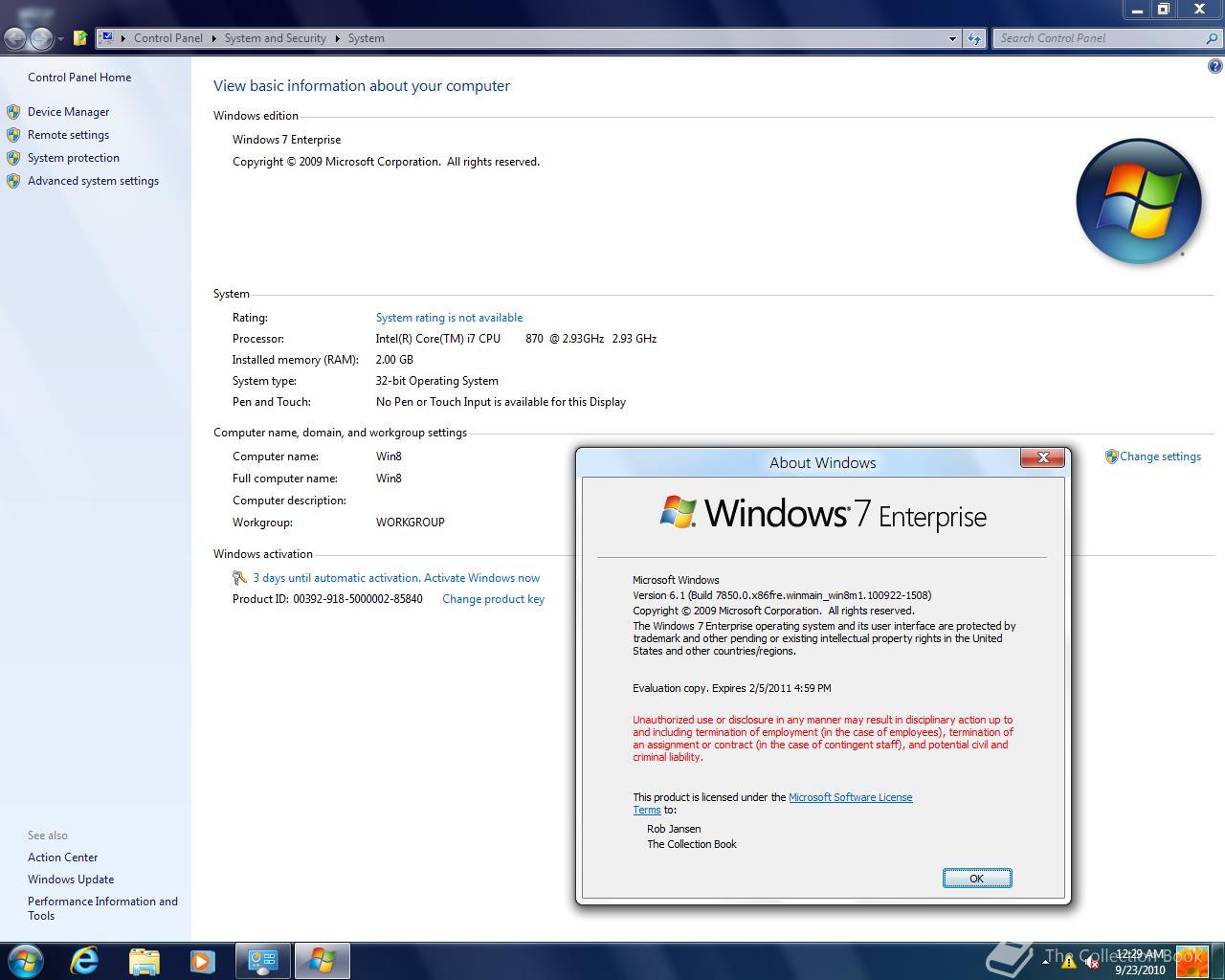This screenshot has height=980, width=1225.
Task: Open Performance Information and Tools
Action: 102,908
